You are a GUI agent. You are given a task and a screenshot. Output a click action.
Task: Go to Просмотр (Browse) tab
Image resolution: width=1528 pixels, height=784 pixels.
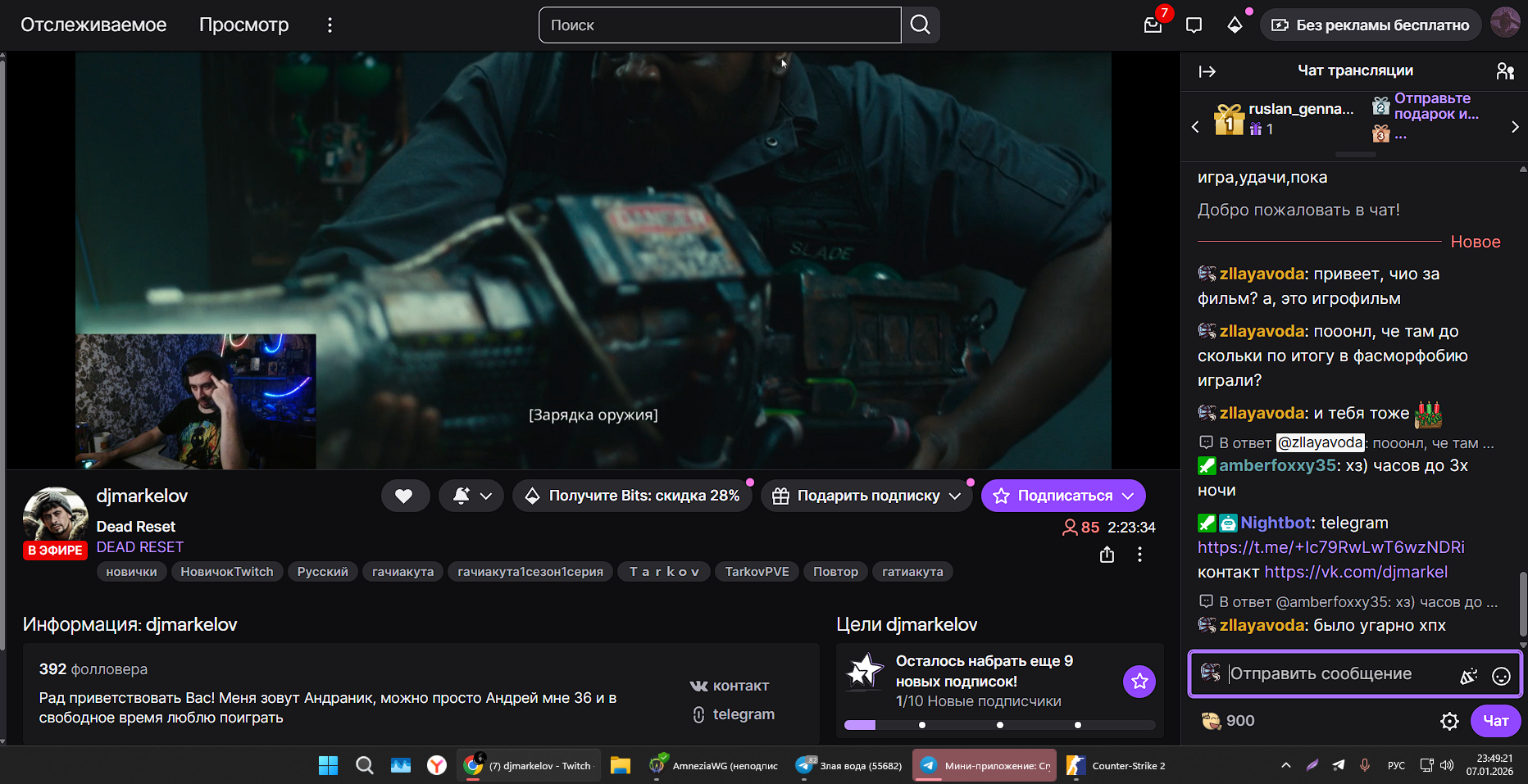[x=244, y=25]
